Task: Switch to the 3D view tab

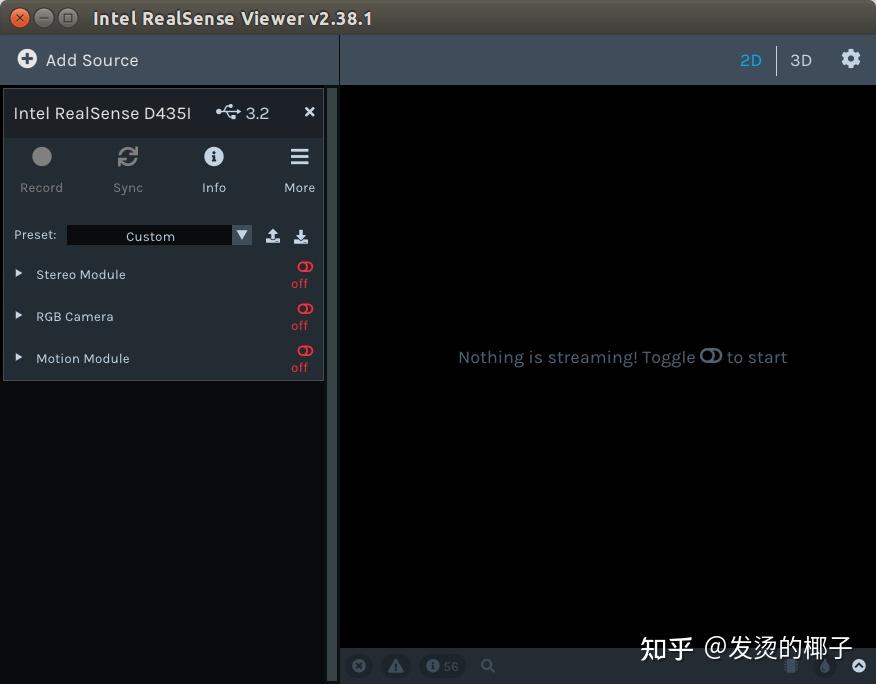Action: pyautogui.click(x=800, y=60)
